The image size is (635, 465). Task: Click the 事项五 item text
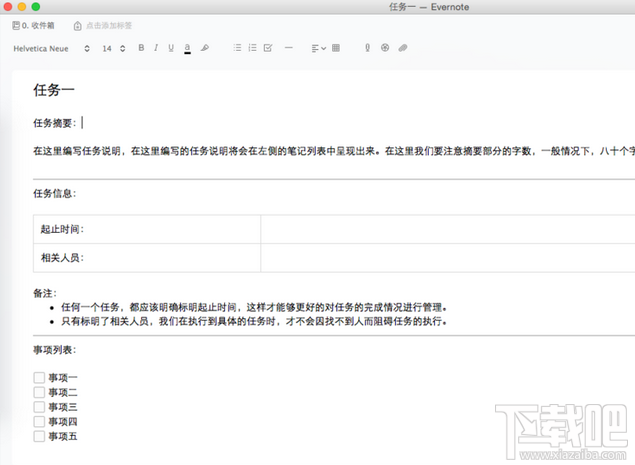[x=63, y=436]
